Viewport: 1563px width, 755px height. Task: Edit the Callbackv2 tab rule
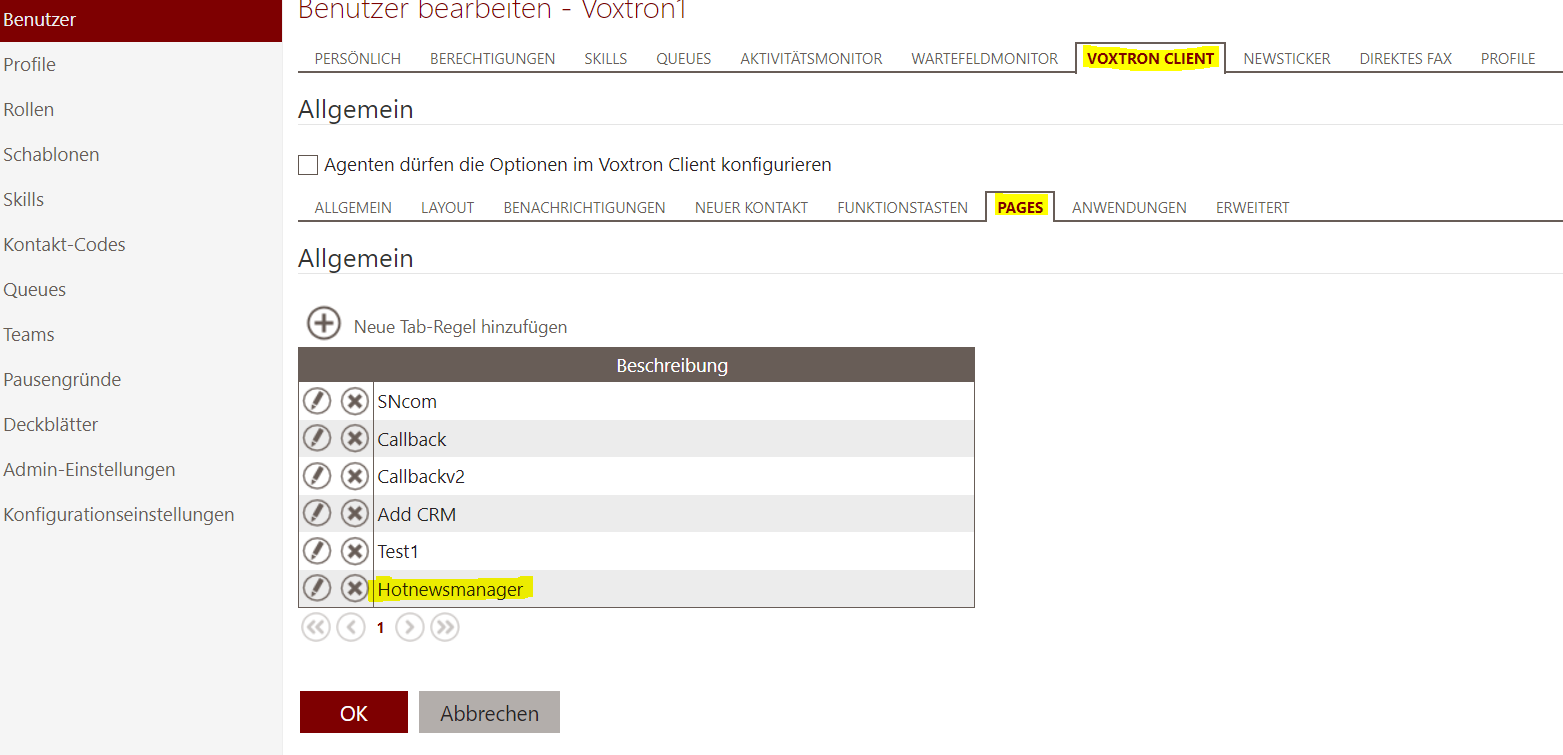click(316, 476)
